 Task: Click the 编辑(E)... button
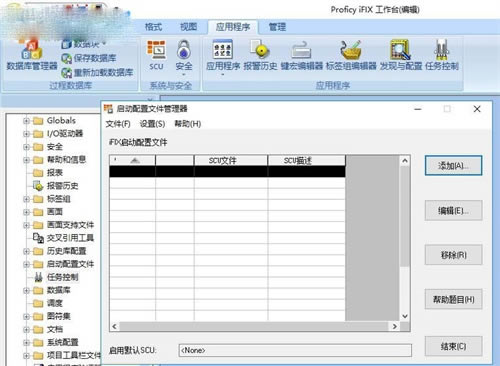pyautogui.click(x=453, y=211)
